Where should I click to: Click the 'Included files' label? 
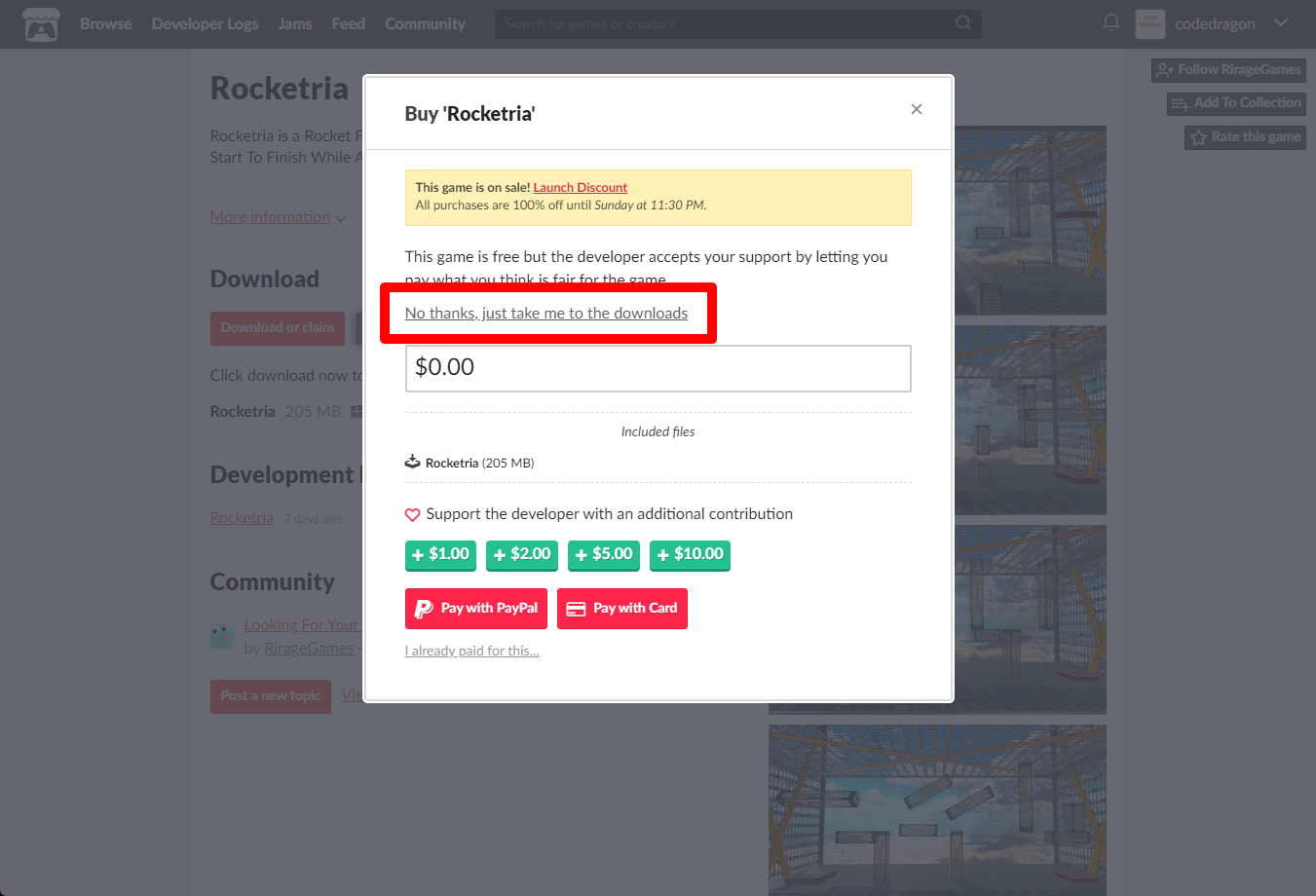(658, 431)
